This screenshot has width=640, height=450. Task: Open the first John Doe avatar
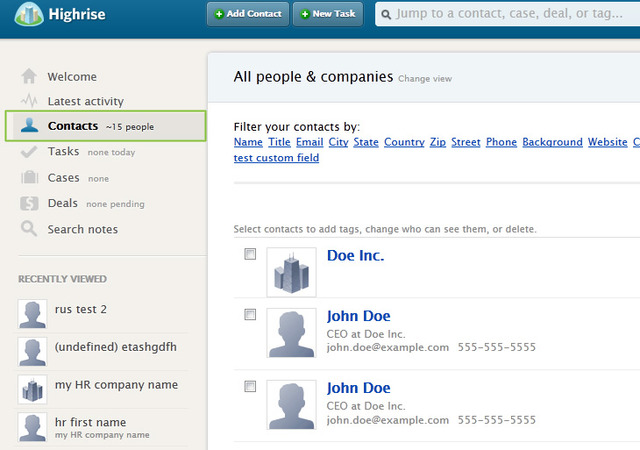click(291, 333)
